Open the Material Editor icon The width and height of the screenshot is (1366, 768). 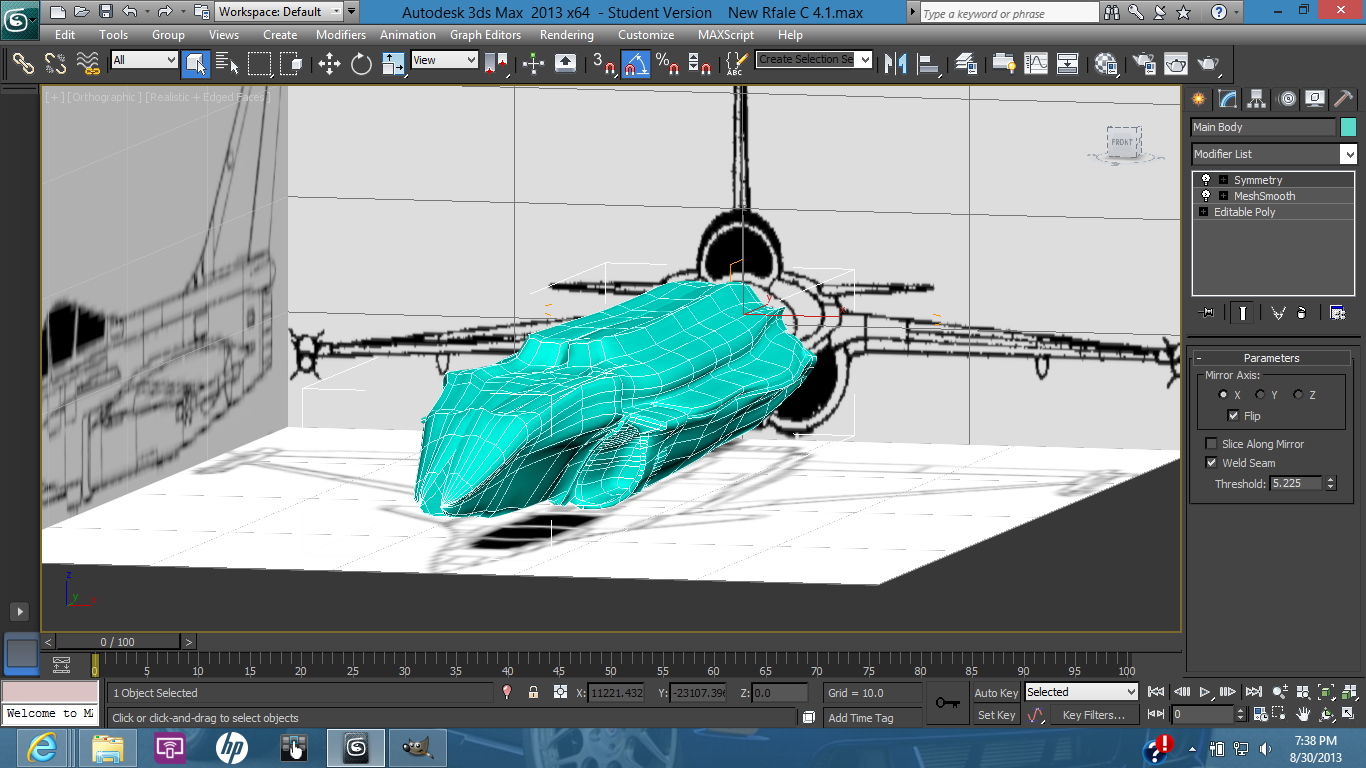click(1106, 64)
